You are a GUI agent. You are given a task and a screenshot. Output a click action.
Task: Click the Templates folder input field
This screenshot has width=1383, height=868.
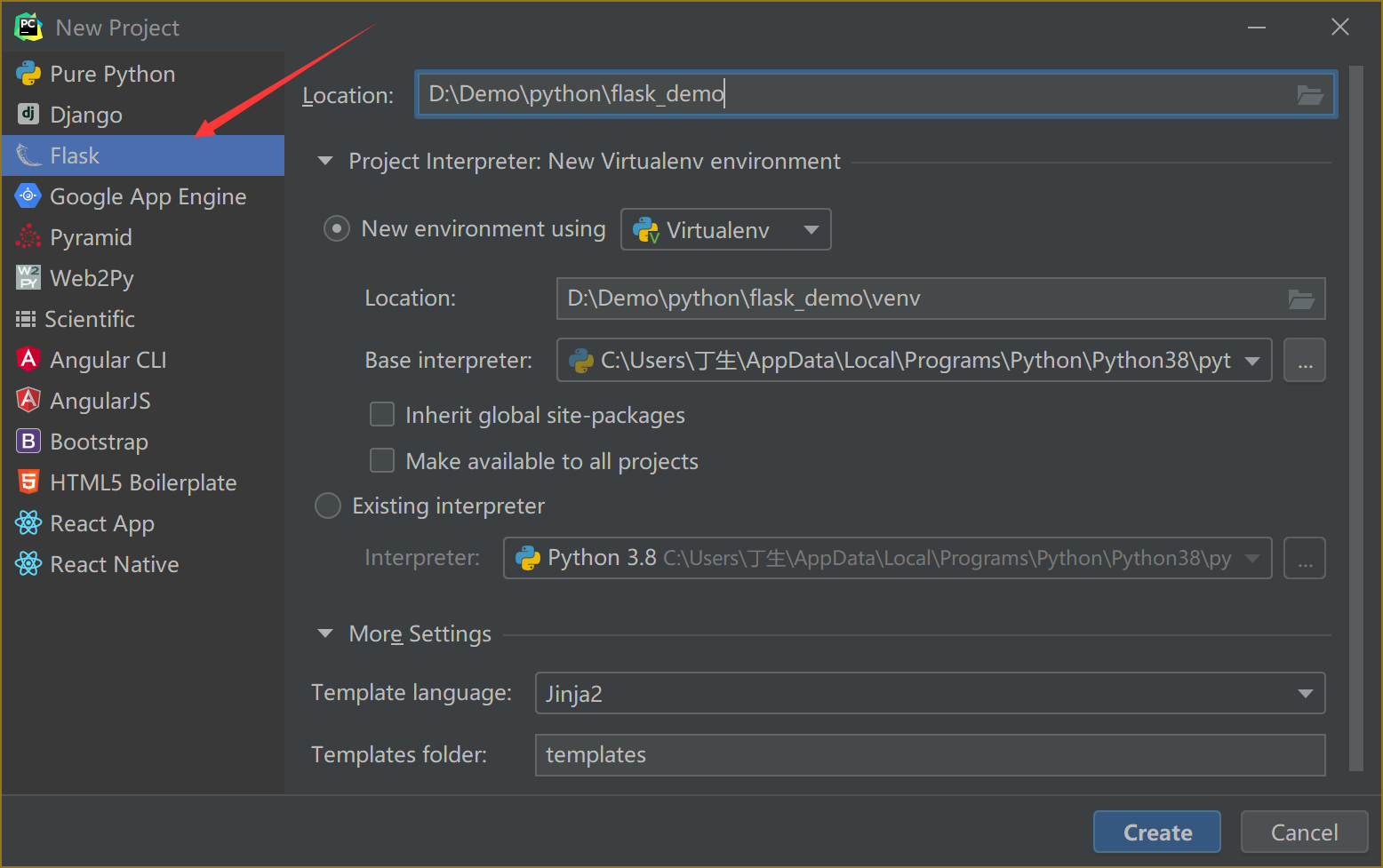930,755
